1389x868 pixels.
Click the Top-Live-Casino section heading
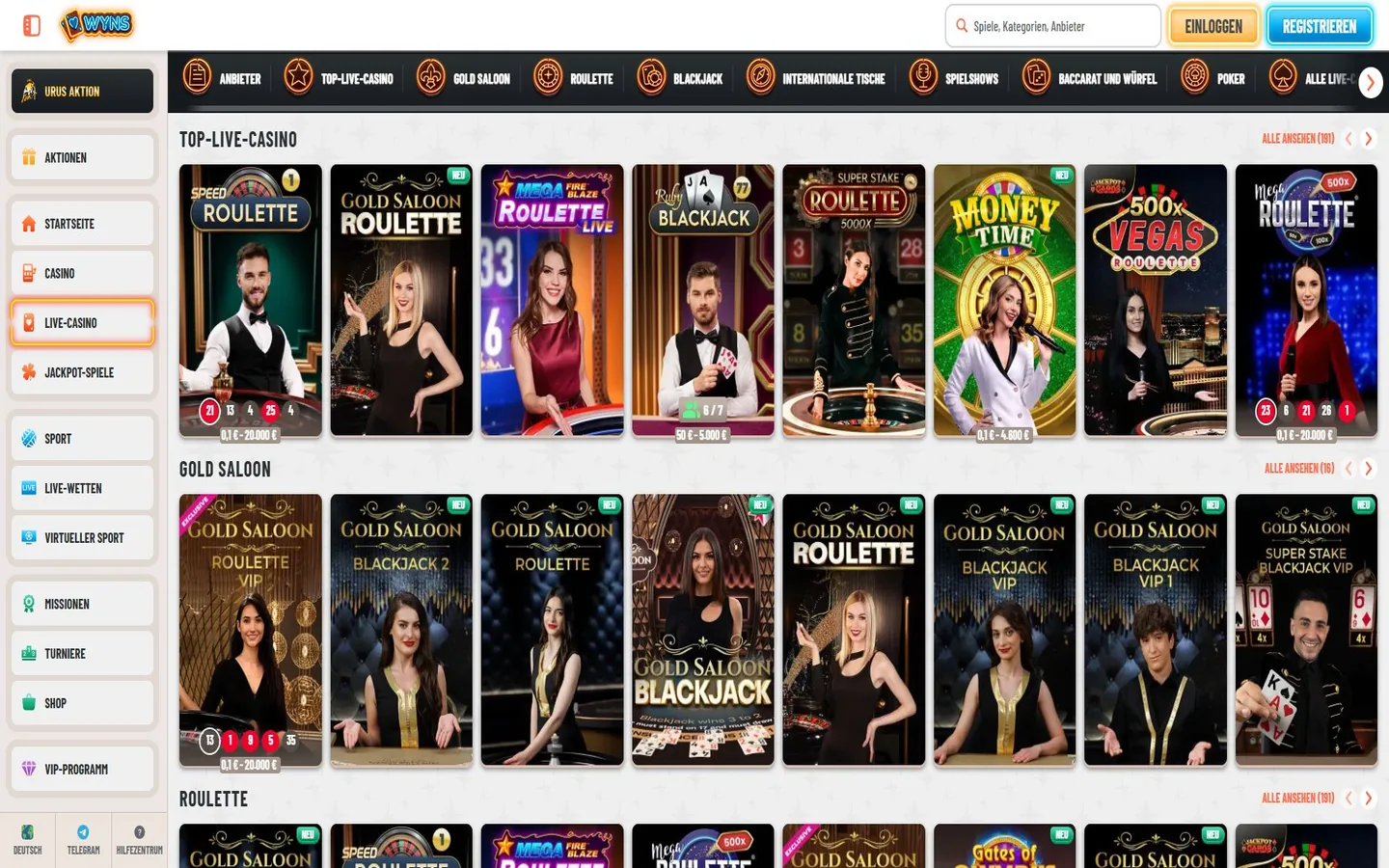tap(238, 140)
